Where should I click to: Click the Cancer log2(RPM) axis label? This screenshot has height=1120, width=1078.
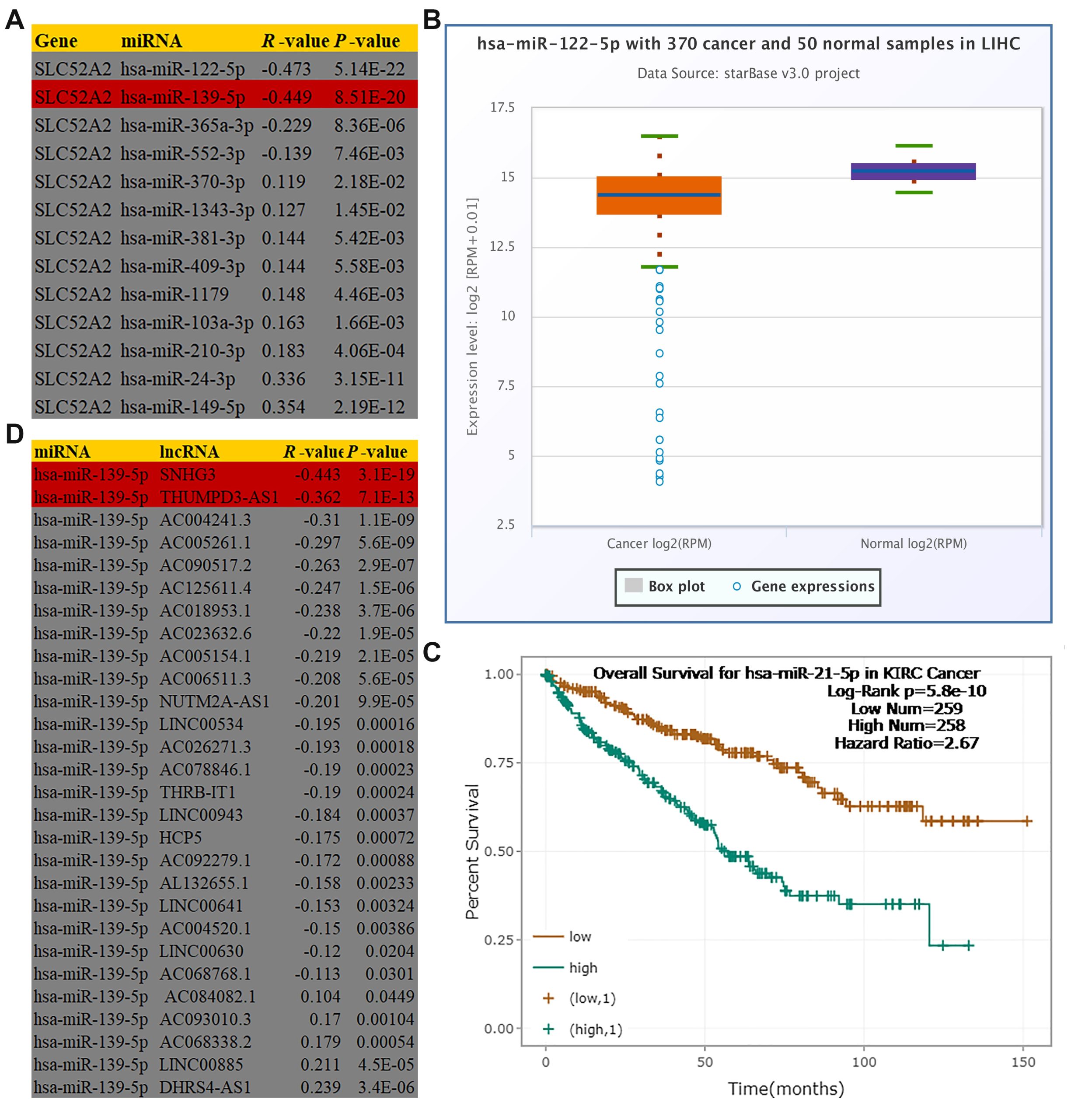pos(659,543)
